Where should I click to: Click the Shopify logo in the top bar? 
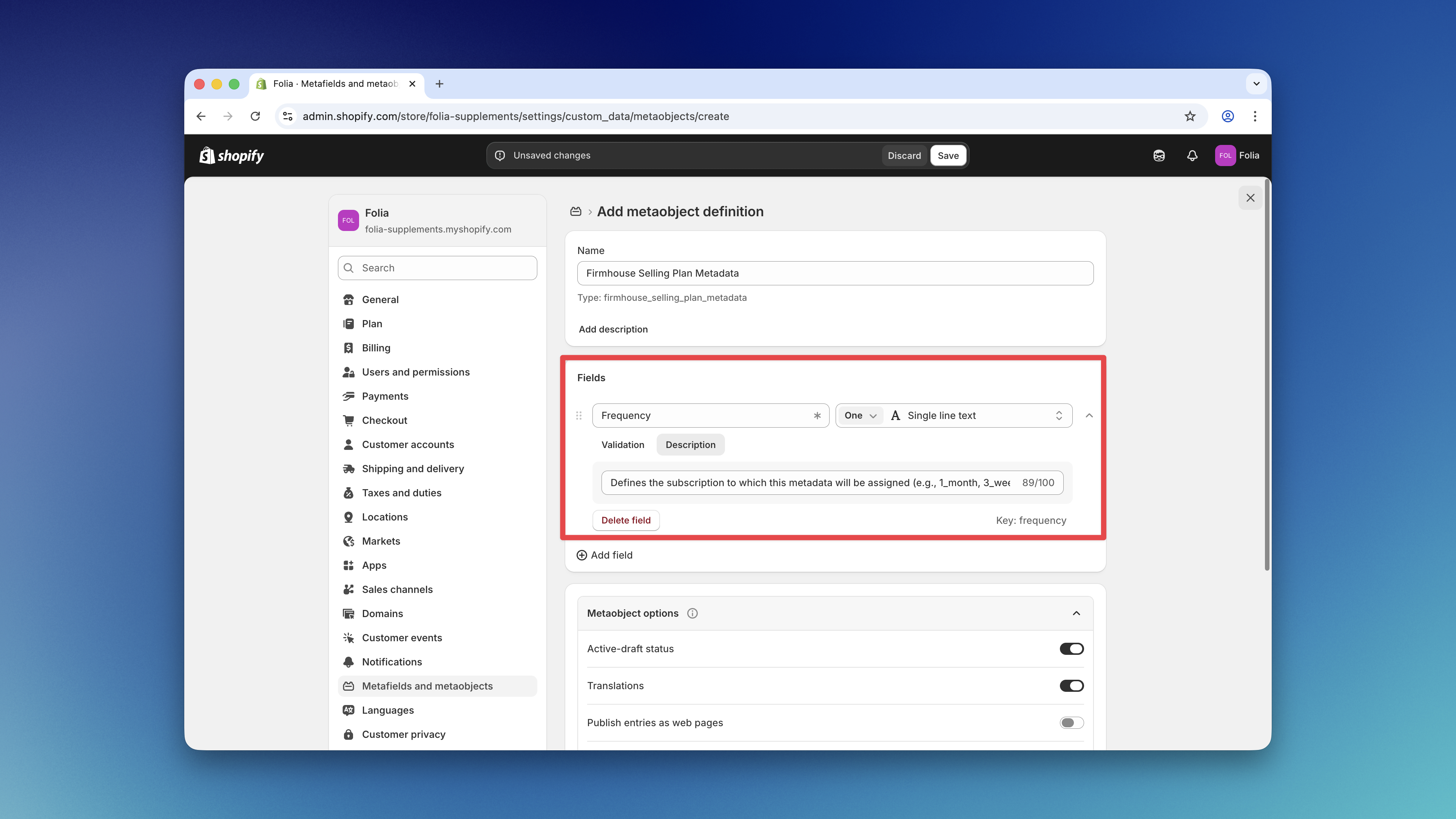pyautogui.click(x=232, y=155)
